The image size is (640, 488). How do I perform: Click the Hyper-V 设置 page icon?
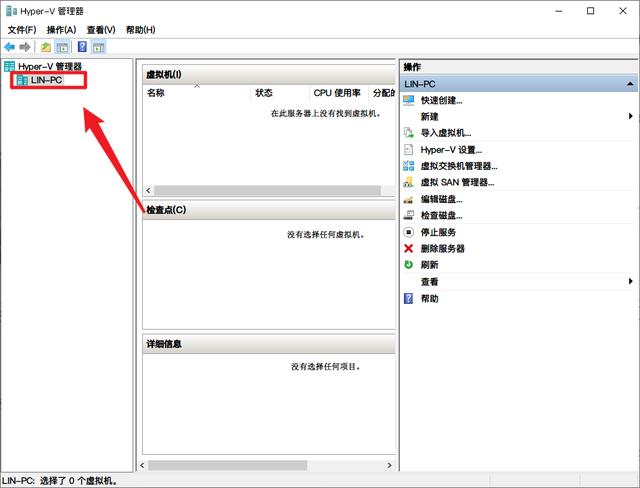click(409, 149)
